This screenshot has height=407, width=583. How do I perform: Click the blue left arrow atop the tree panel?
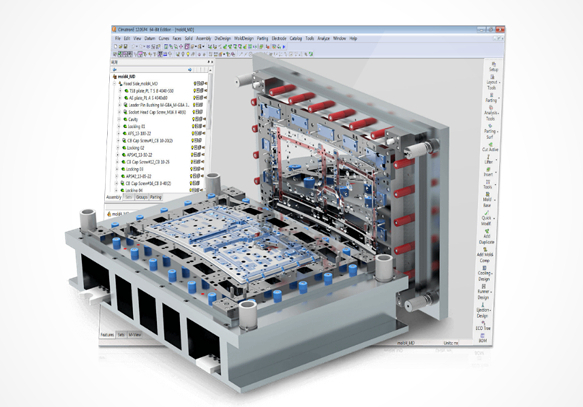(x=115, y=70)
